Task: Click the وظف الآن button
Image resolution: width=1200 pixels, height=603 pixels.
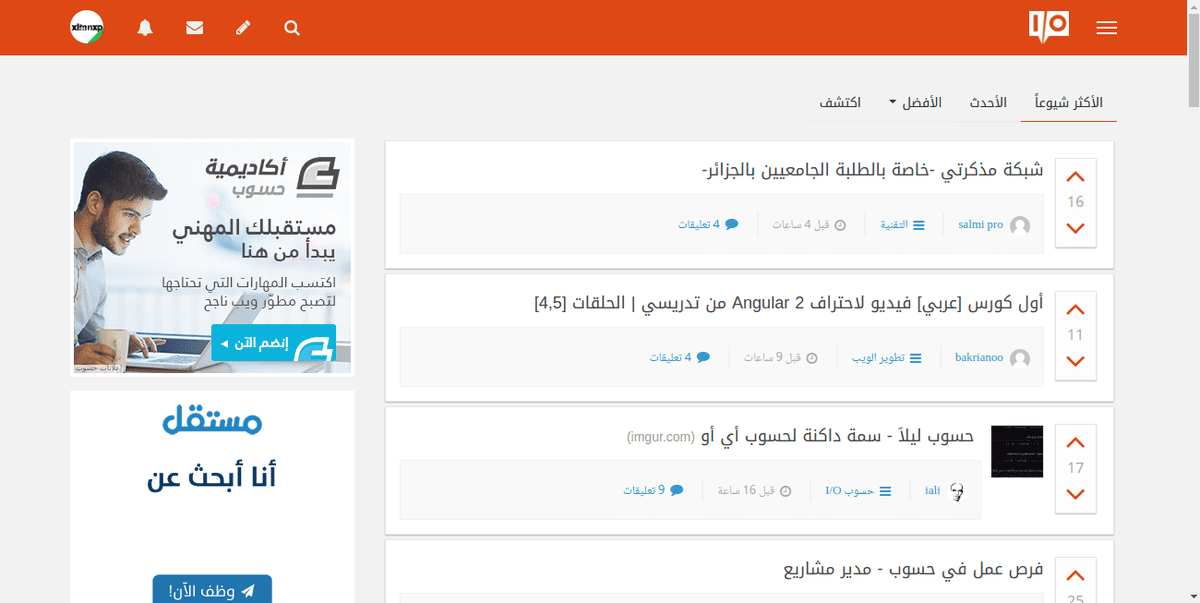Action: tap(212, 591)
